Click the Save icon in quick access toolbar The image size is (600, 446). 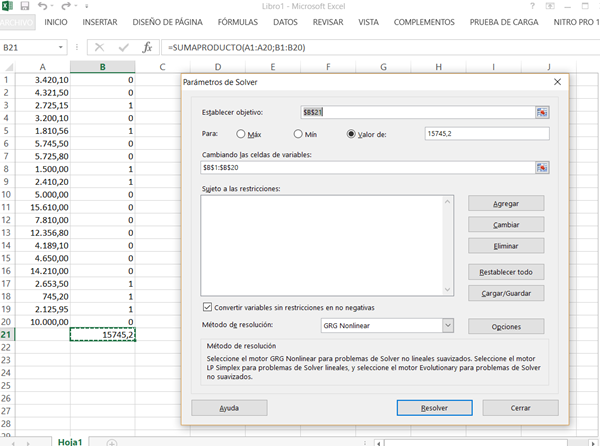[27, 6]
